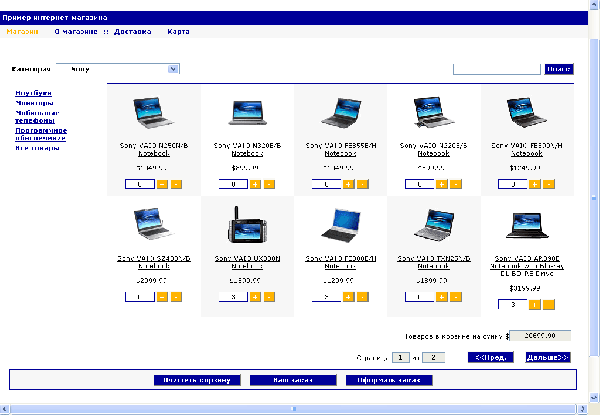This screenshot has width=600, height=415.
Task: Go to previous page with <<Пред.
Action: pyautogui.click(x=491, y=358)
